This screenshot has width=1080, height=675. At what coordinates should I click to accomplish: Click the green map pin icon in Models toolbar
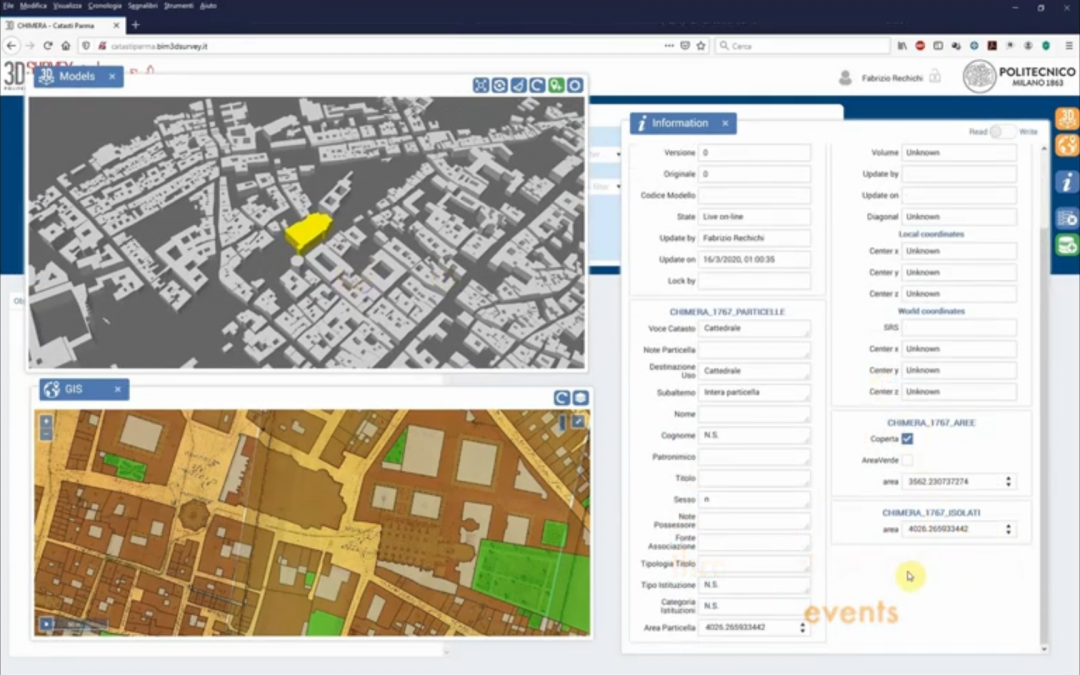click(556, 85)
